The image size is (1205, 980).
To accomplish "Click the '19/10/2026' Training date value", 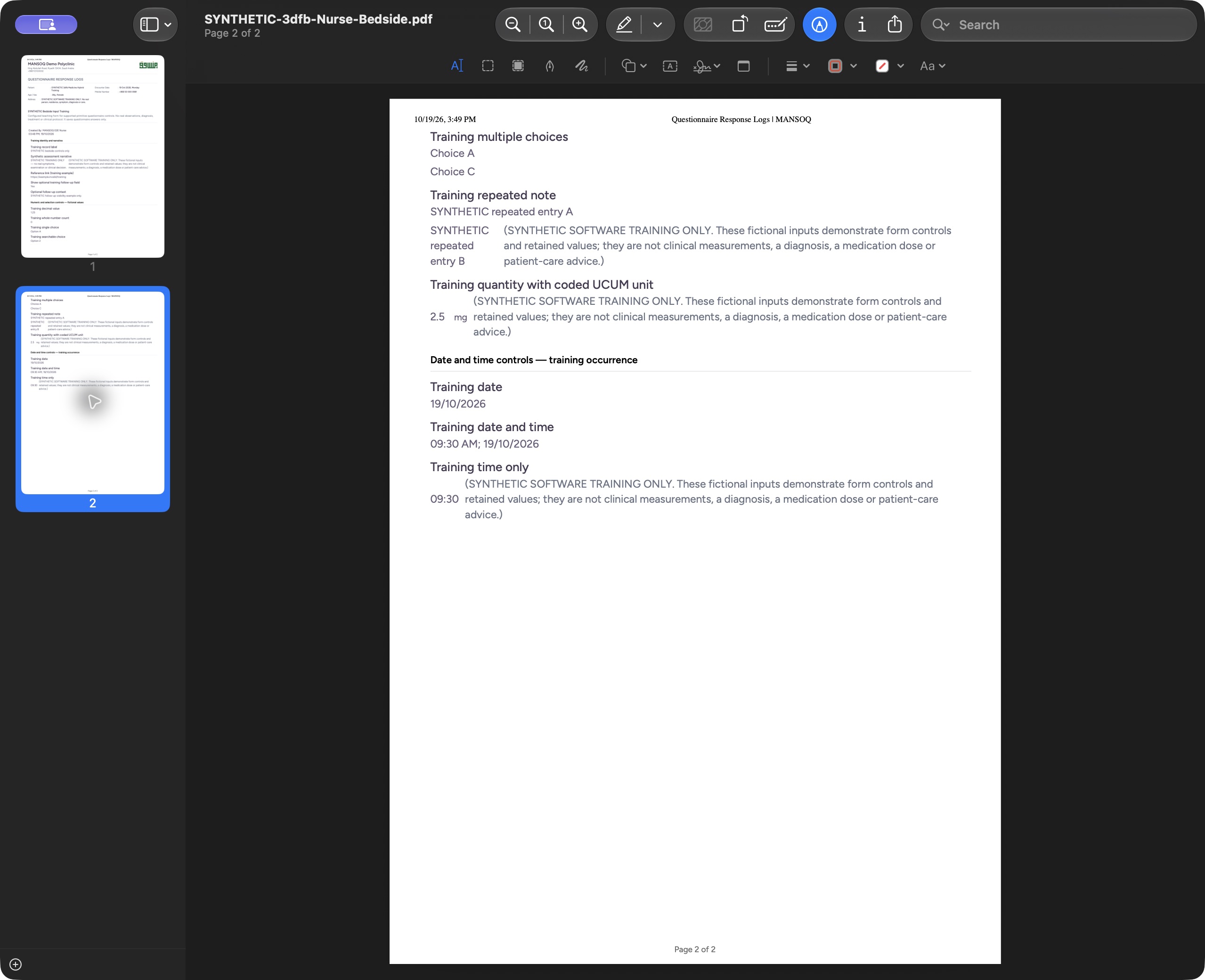I will pyautogui.click(x=458, y=404).
